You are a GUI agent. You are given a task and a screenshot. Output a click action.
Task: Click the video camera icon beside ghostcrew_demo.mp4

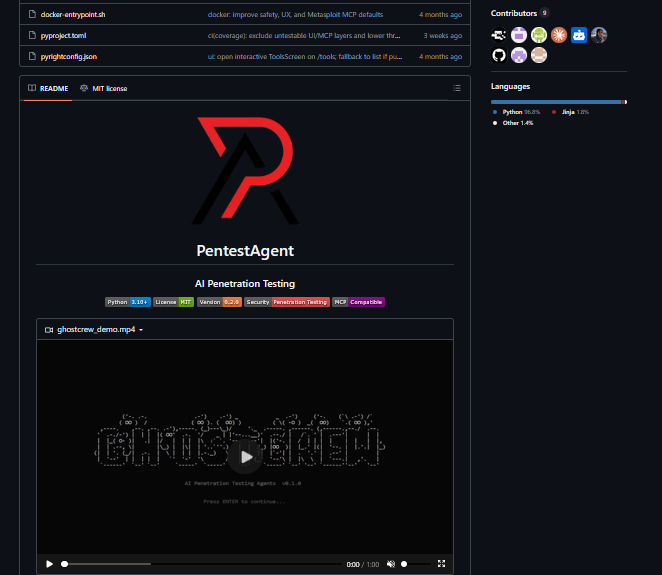[x=49, y=330]
